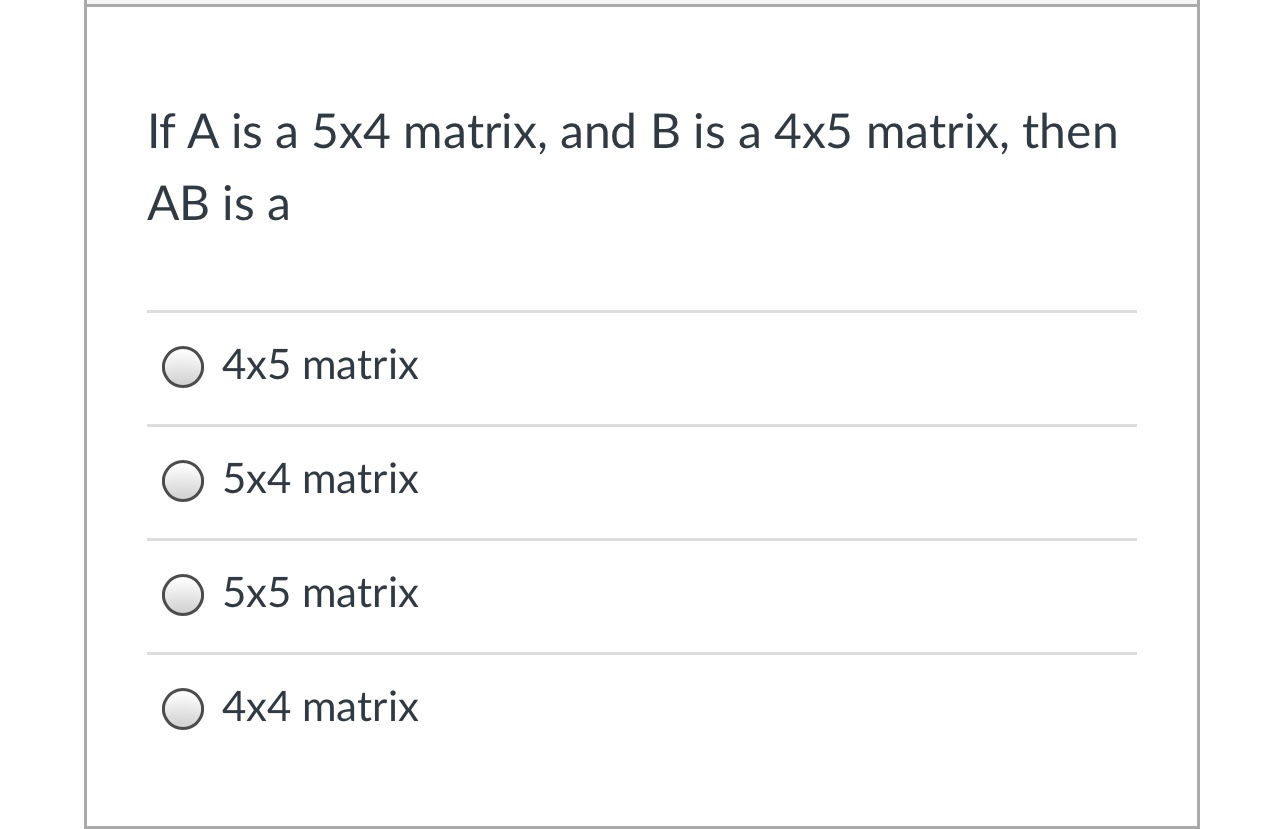Click the question text about matrix AB

[x=631, y=165]
